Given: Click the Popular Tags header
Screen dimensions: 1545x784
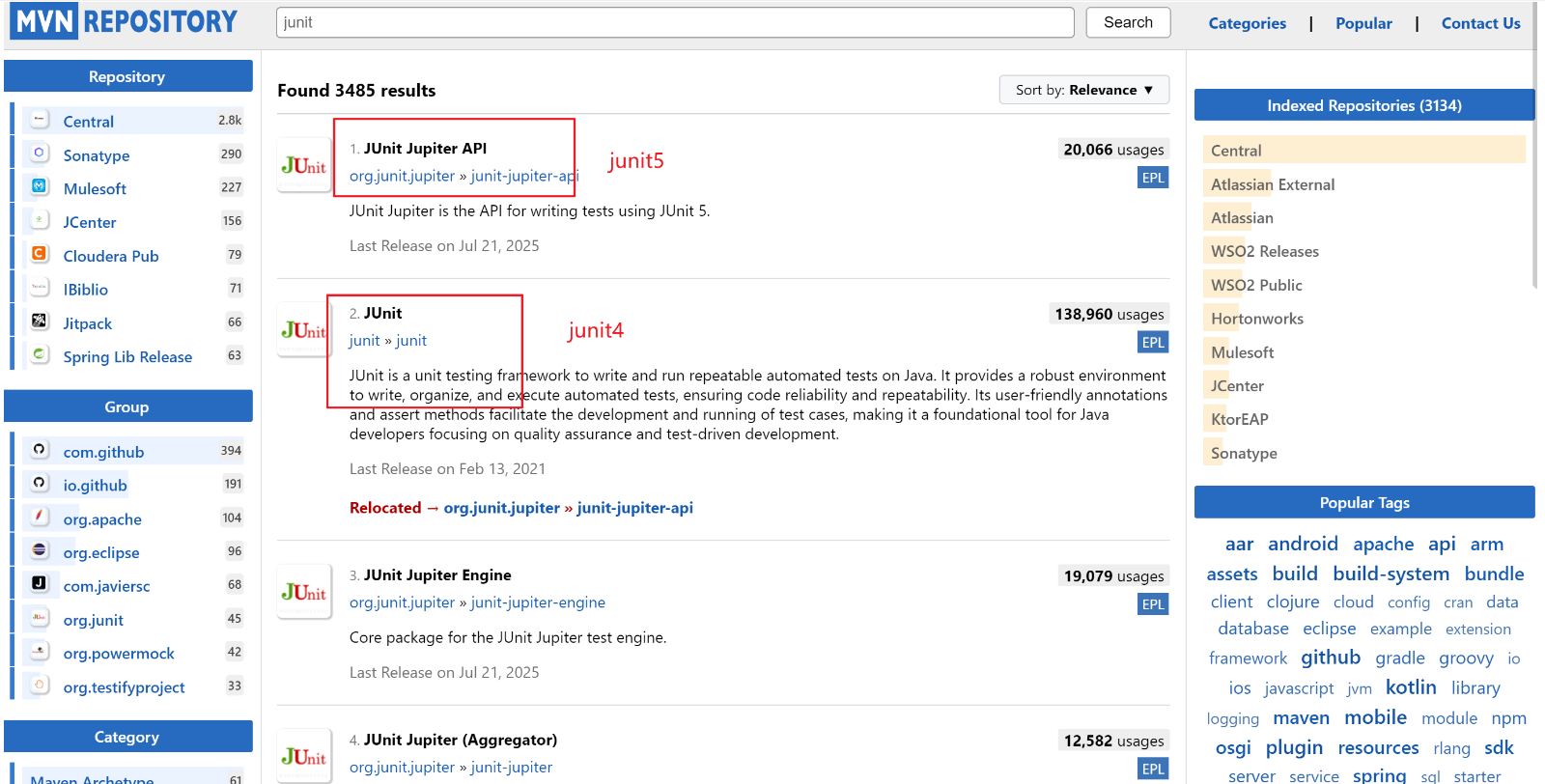Looking at the screenshot, I should [x=1363, y=502].
